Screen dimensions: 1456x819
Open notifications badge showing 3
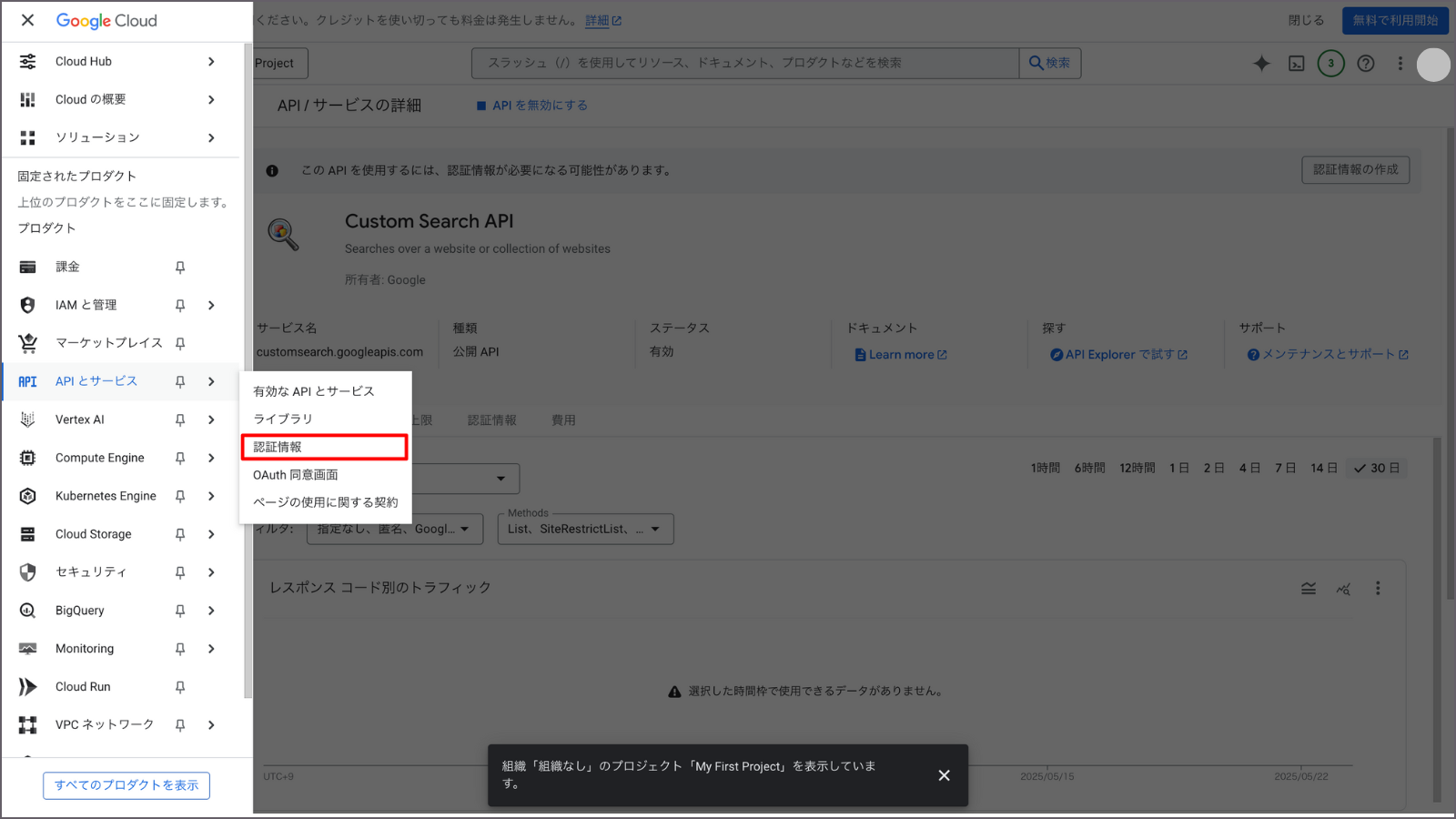coord(1331,63)
